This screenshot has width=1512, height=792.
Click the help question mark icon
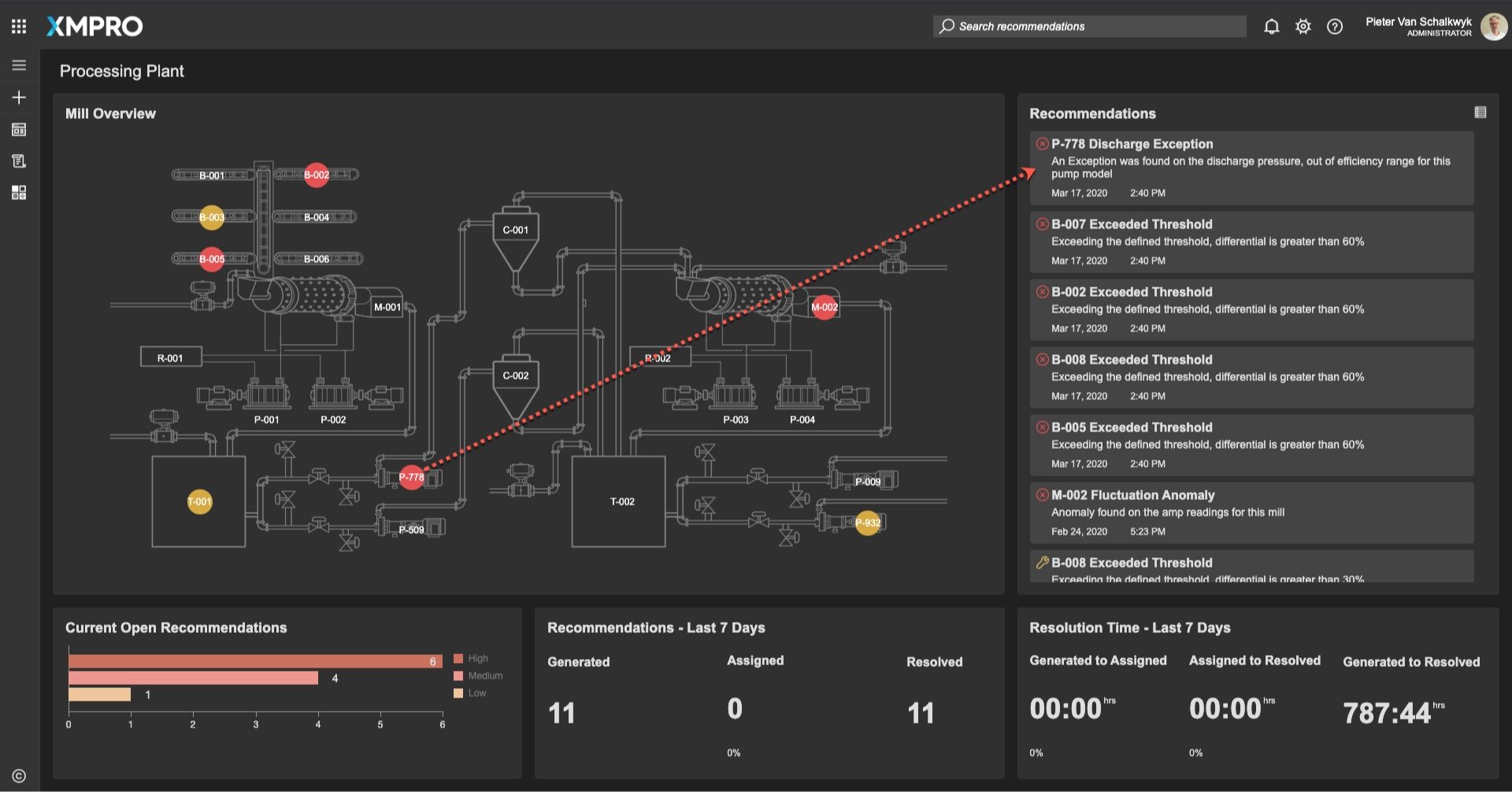(x=1334, y=26)
